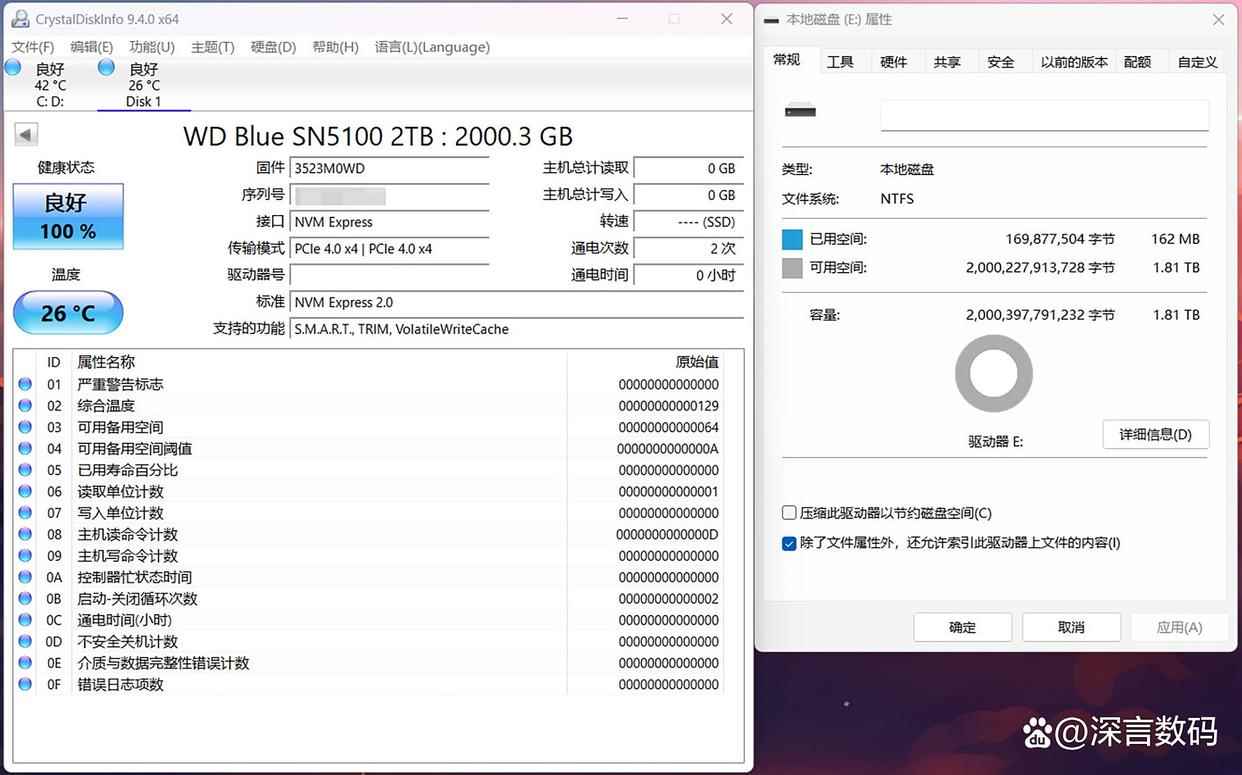Switch to the 配额 tab
Viewport: 1242px width, 775px height.
pyautogui.click(x=1138, y=62)
